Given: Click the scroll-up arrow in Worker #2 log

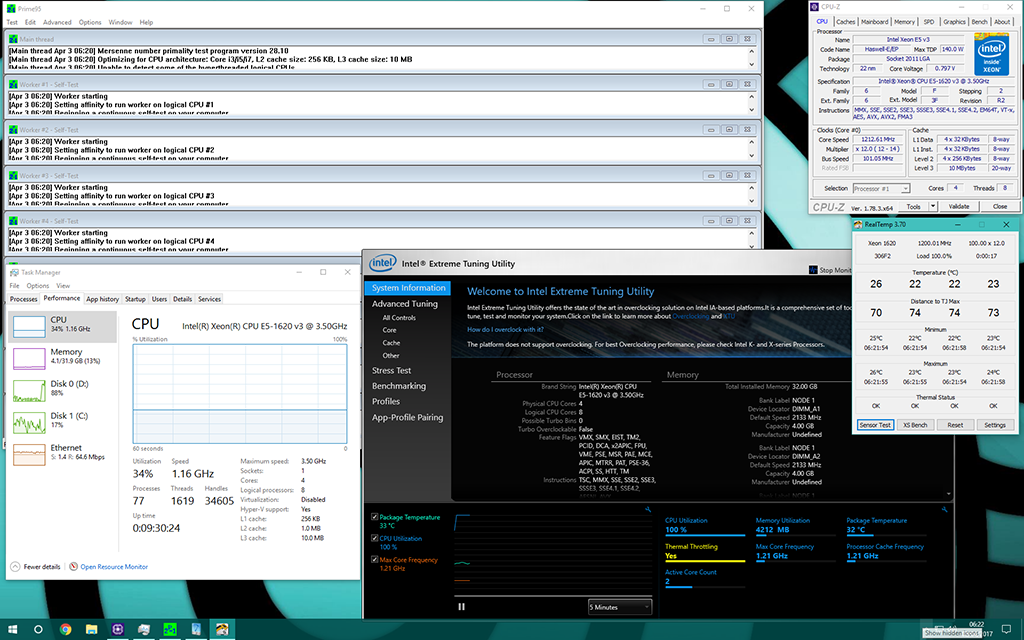Looking at the screenshot, I should [752, 142].
